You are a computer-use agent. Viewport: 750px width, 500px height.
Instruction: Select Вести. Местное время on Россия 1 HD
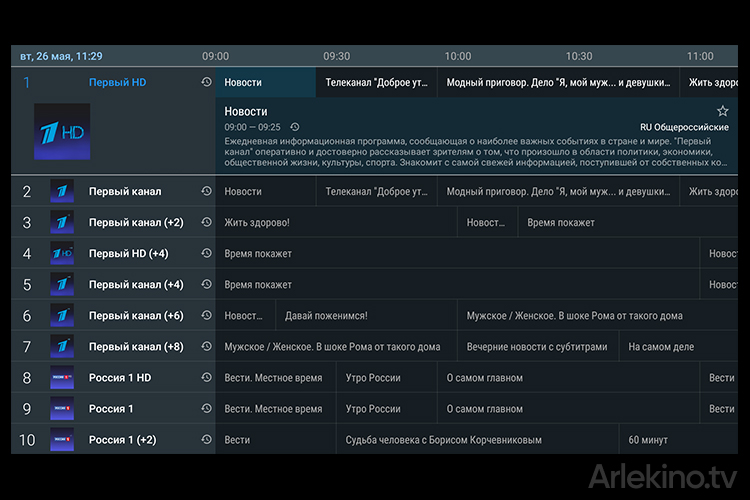[276, 378]
